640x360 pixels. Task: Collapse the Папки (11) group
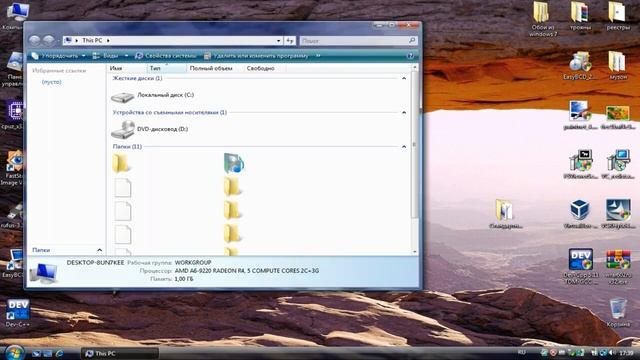click(404, 147)
